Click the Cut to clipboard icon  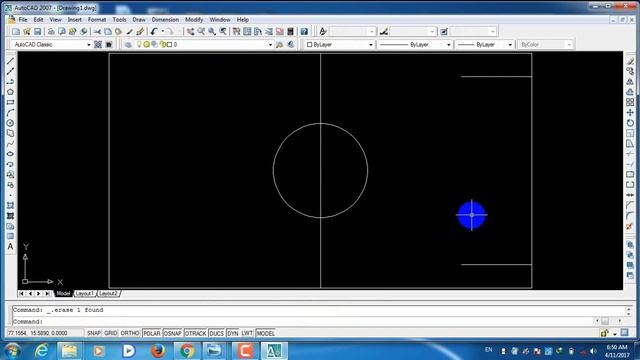pos(97,31)
